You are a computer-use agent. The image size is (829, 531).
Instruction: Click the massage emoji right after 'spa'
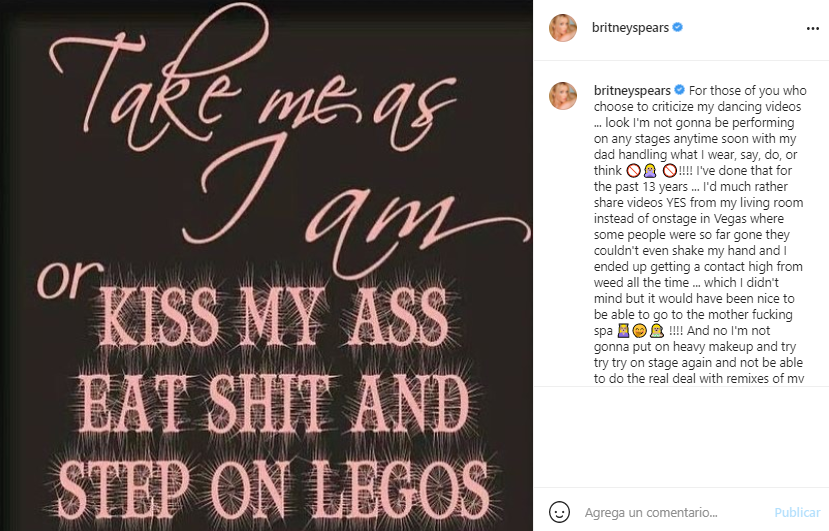coord(622,330)
